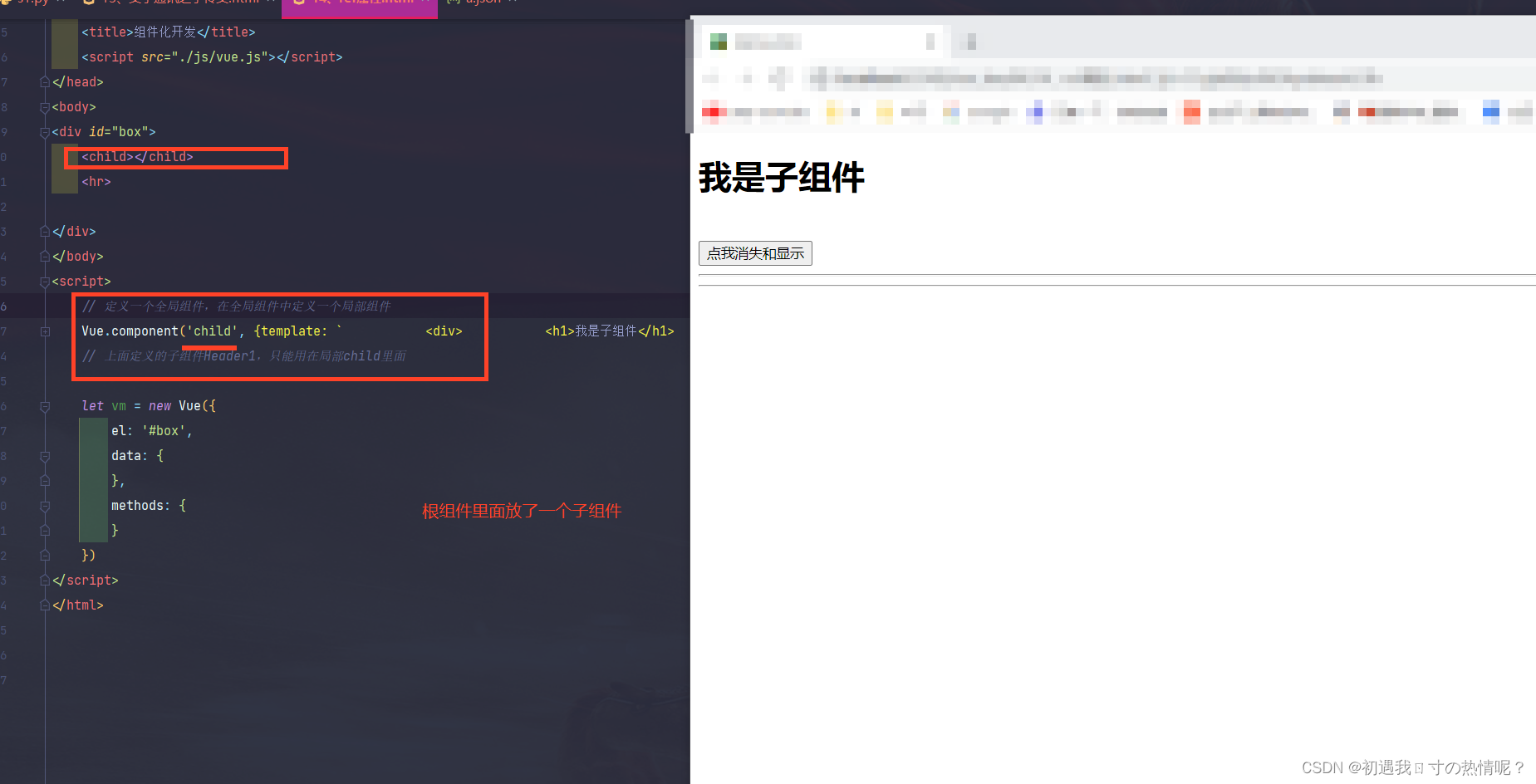The width and height of the screenshot is (1536, 784).
Task: Click the collapsed <div> placeholder in template
Action: coord(444,331)
